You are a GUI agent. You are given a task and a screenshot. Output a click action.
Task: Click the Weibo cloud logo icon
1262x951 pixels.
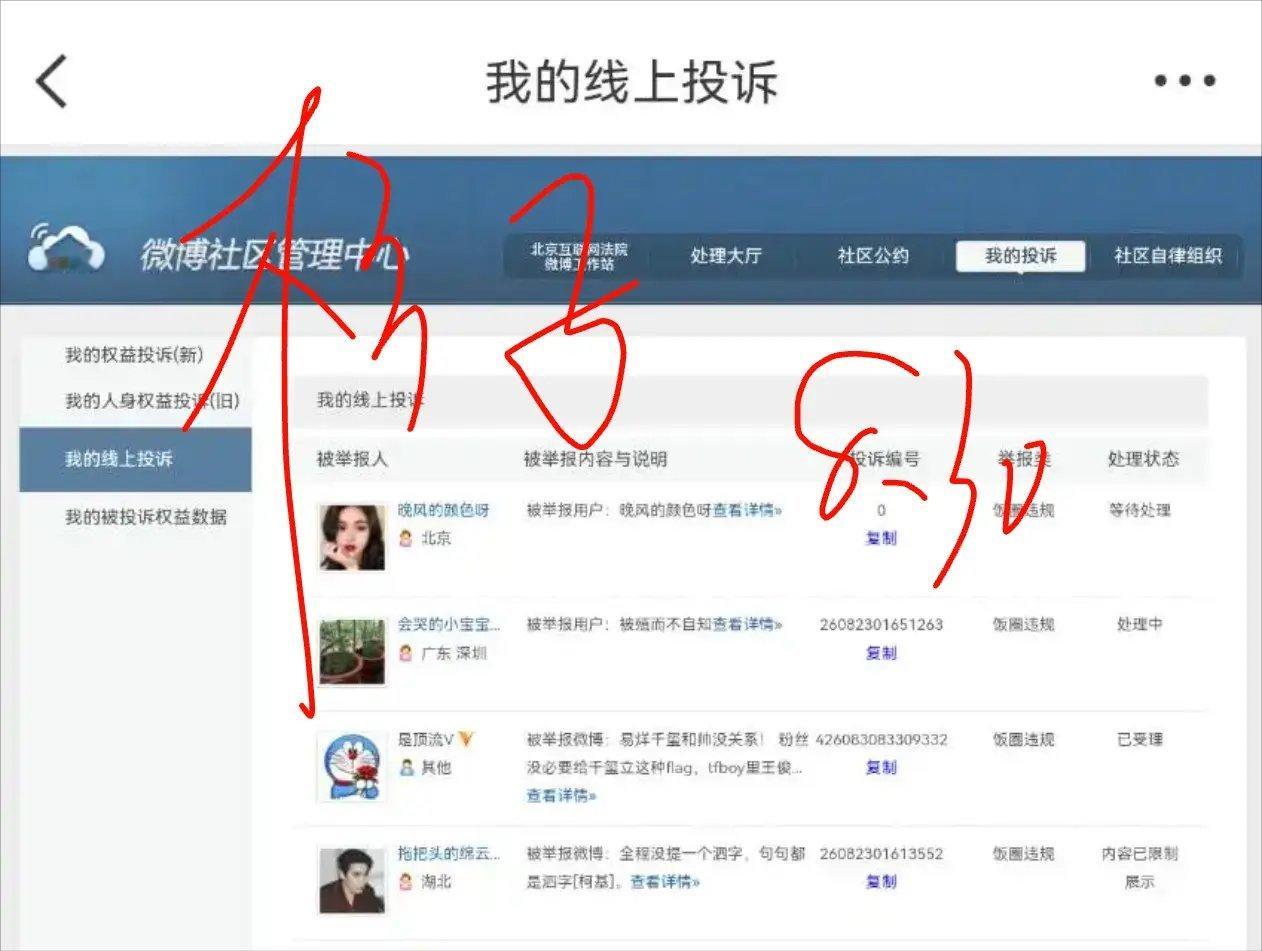coord(66,248)
